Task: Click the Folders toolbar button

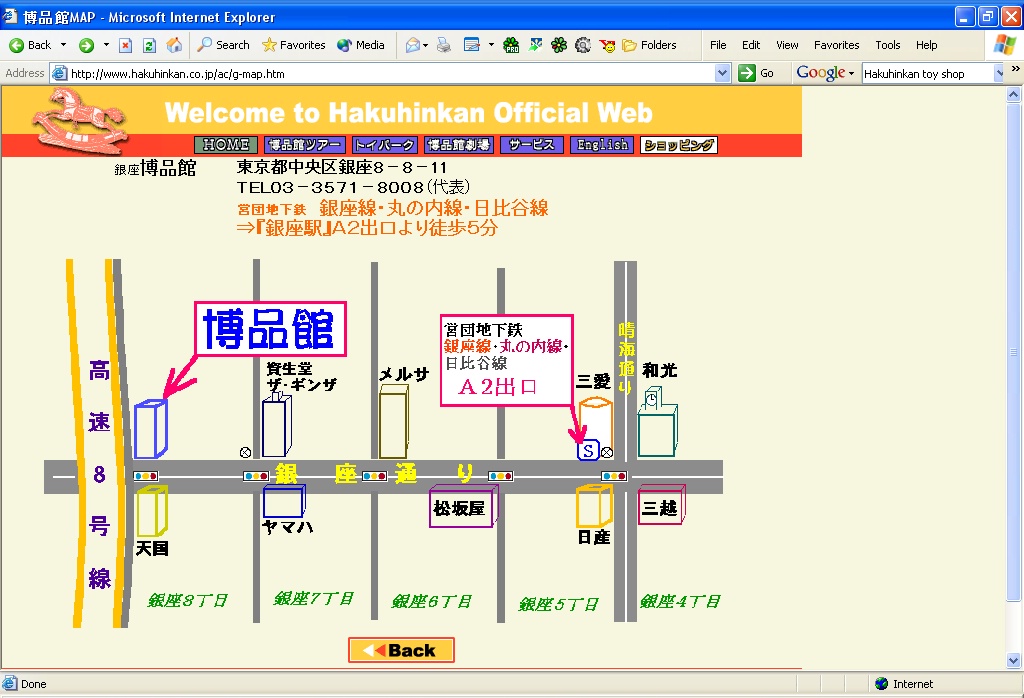Action: [x=649, y=45]
